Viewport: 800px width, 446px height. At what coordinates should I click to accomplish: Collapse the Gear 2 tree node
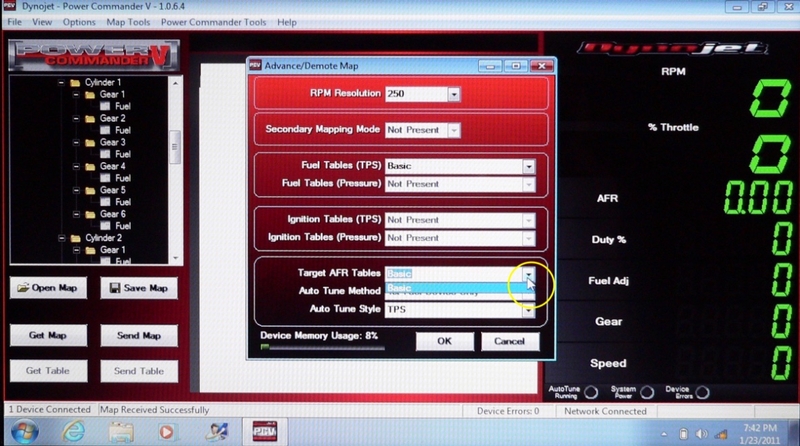[x=75, y=118]
